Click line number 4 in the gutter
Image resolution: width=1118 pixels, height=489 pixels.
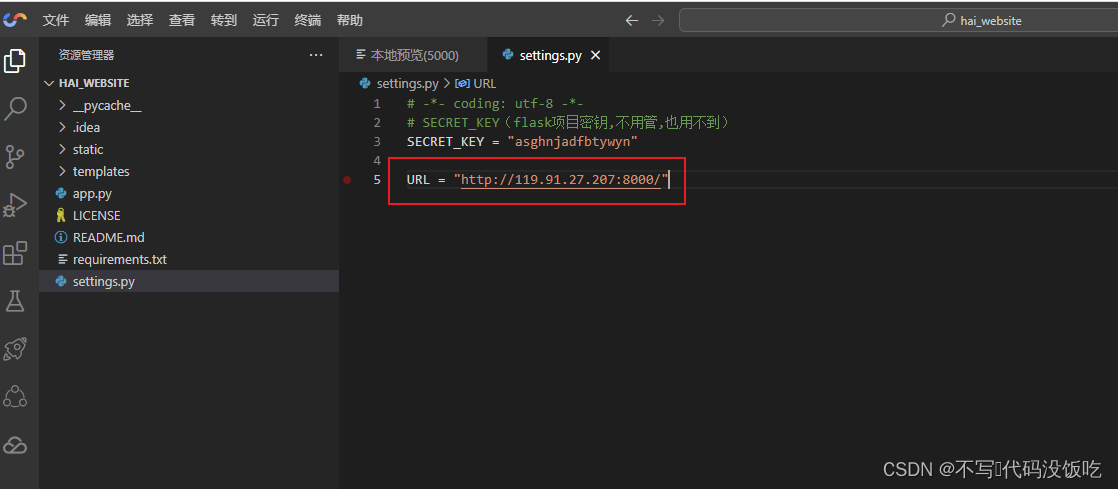(x=377, y=160)
